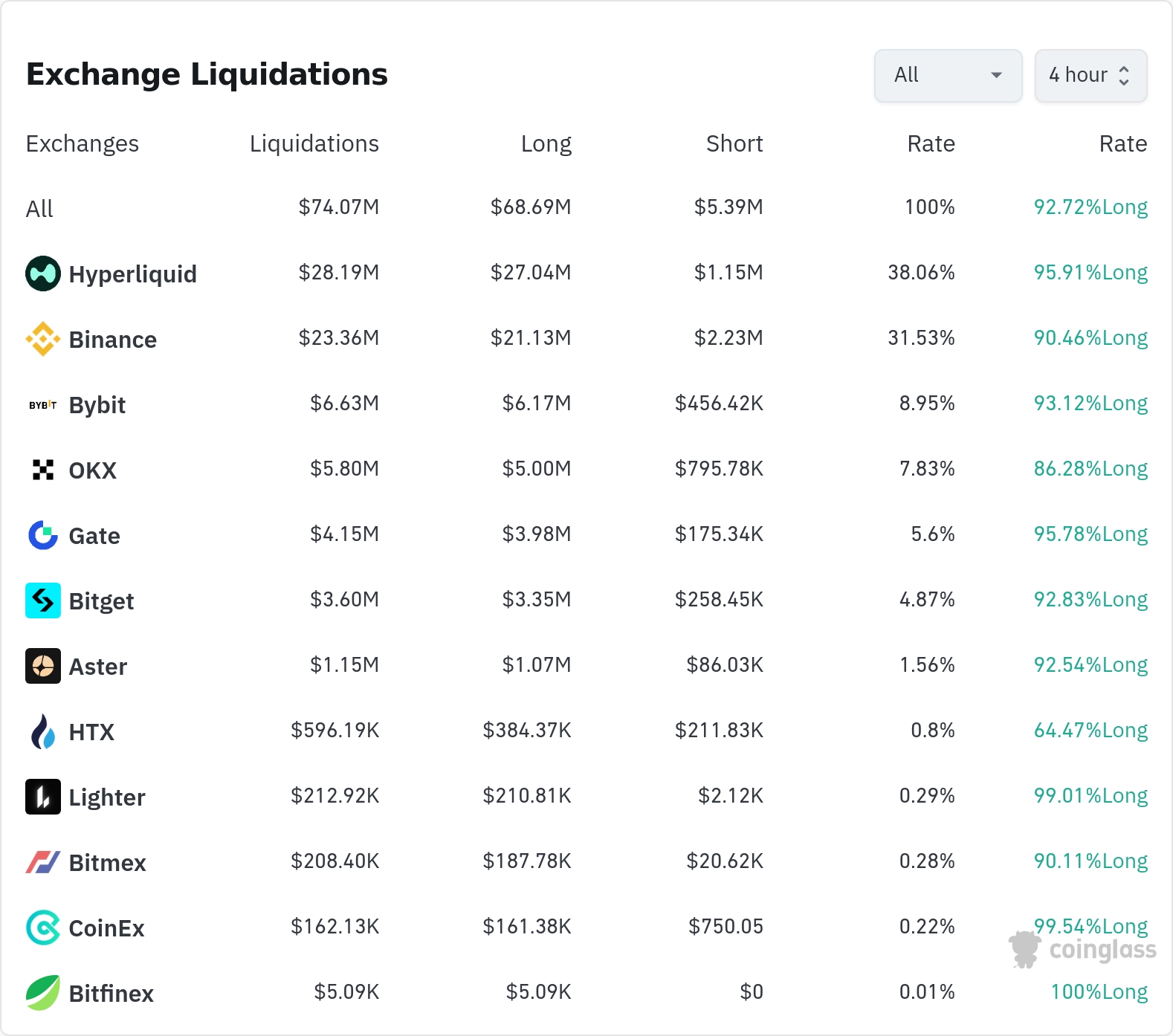Click the Lighter black logo icon
1173x1036 pixels.
[x=43, y=797]
